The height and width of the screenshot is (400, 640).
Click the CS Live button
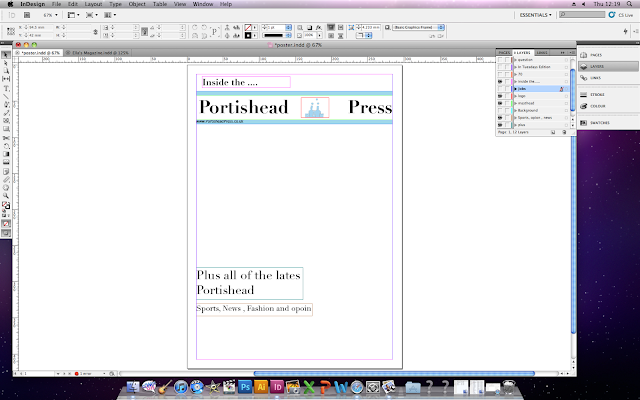pyautogui.click(x=621, y=15)
